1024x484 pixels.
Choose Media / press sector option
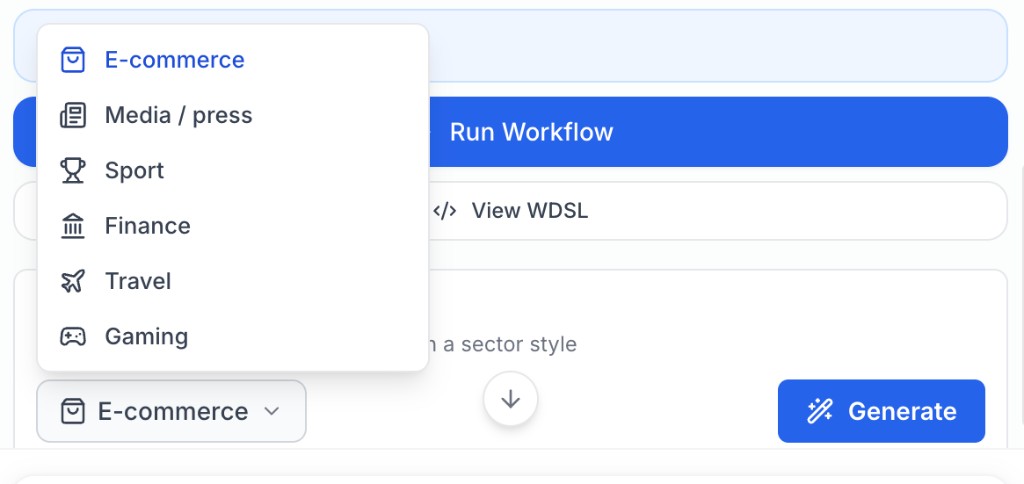(x=232, y=116)
